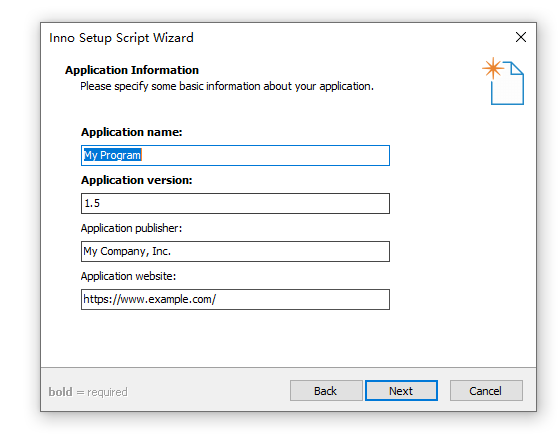
Task: Click the highlighted My Program text
Action: [112, 155]
